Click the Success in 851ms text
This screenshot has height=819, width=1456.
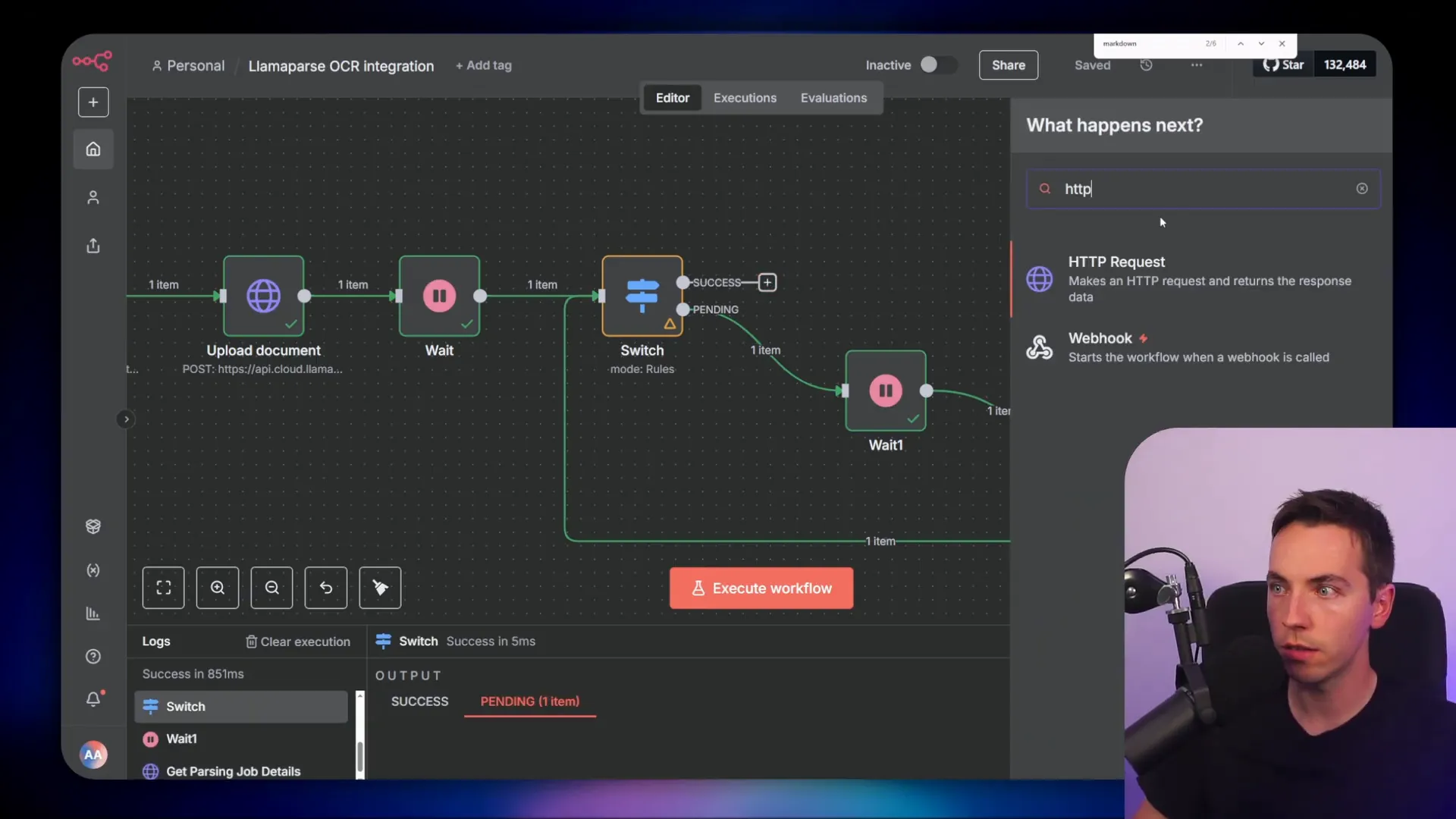pyautogui.click(x=193, y=674)
